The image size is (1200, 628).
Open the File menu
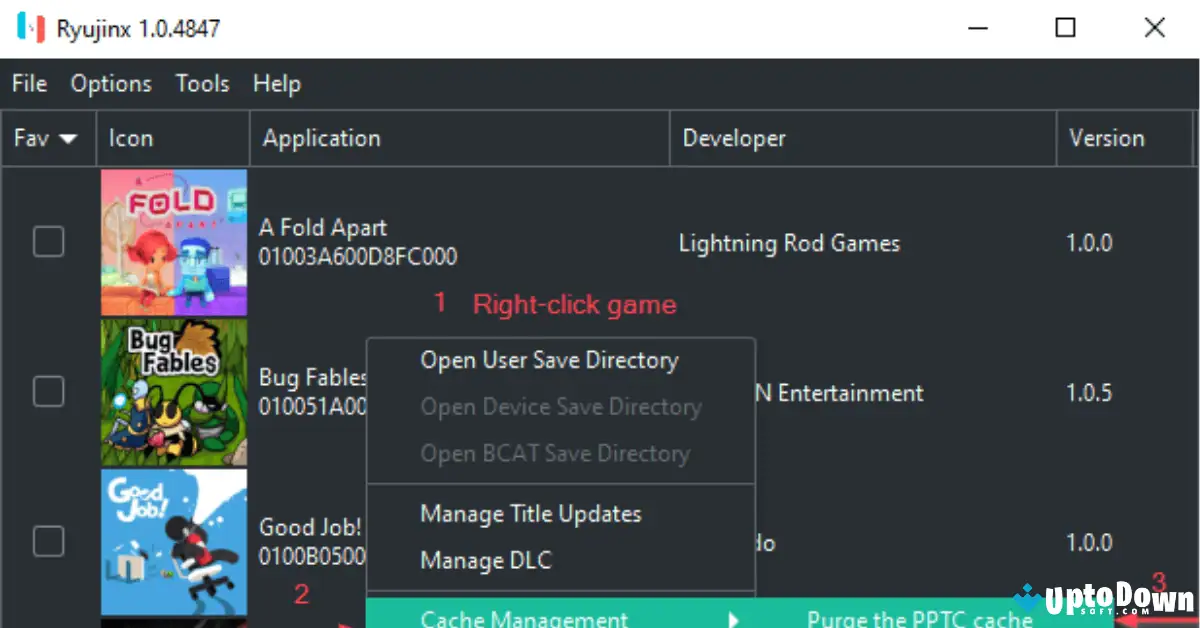point(28,84)
